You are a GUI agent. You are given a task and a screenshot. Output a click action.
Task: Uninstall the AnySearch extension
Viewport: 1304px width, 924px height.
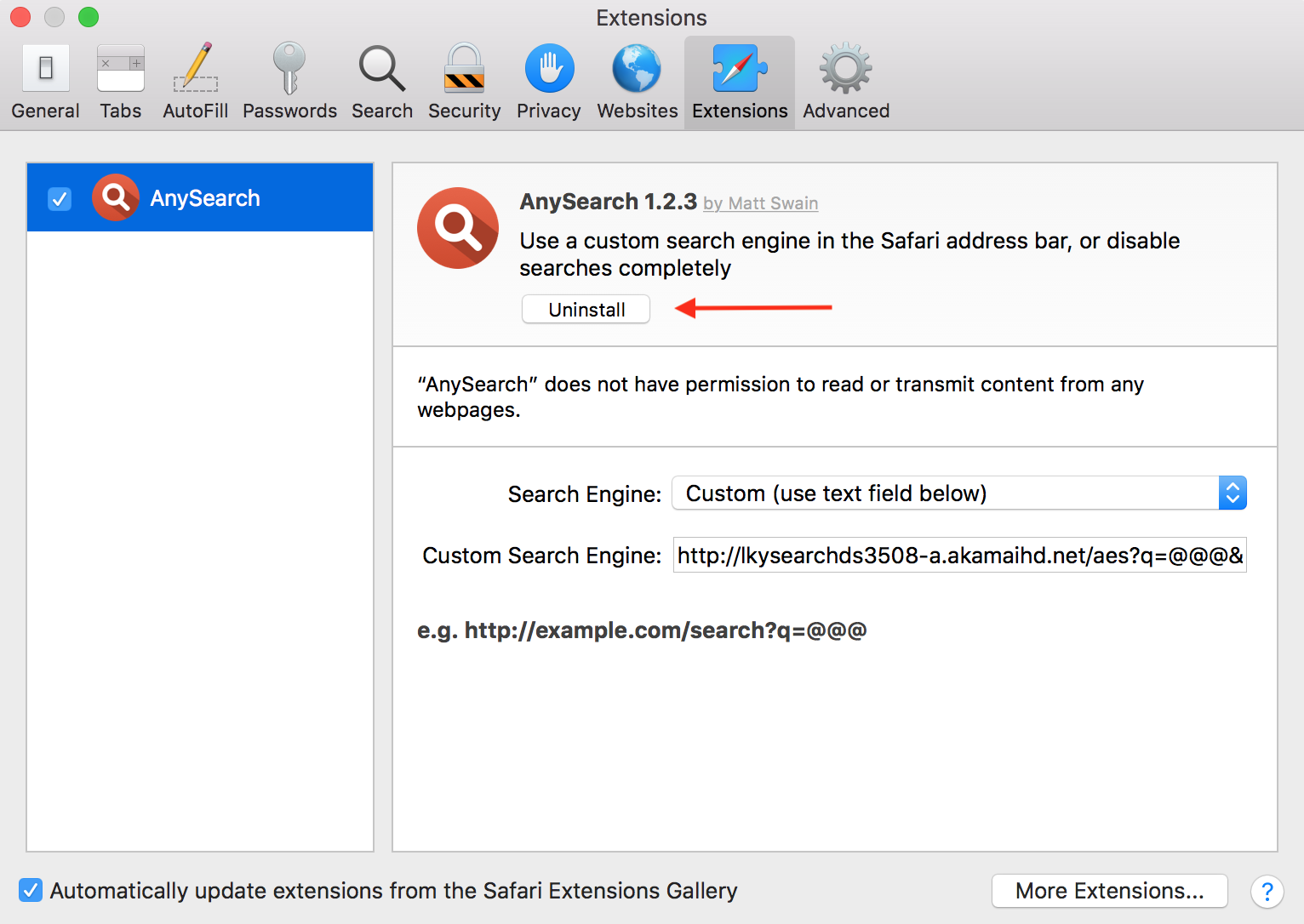pyautogui.click(x=586, y=309)
